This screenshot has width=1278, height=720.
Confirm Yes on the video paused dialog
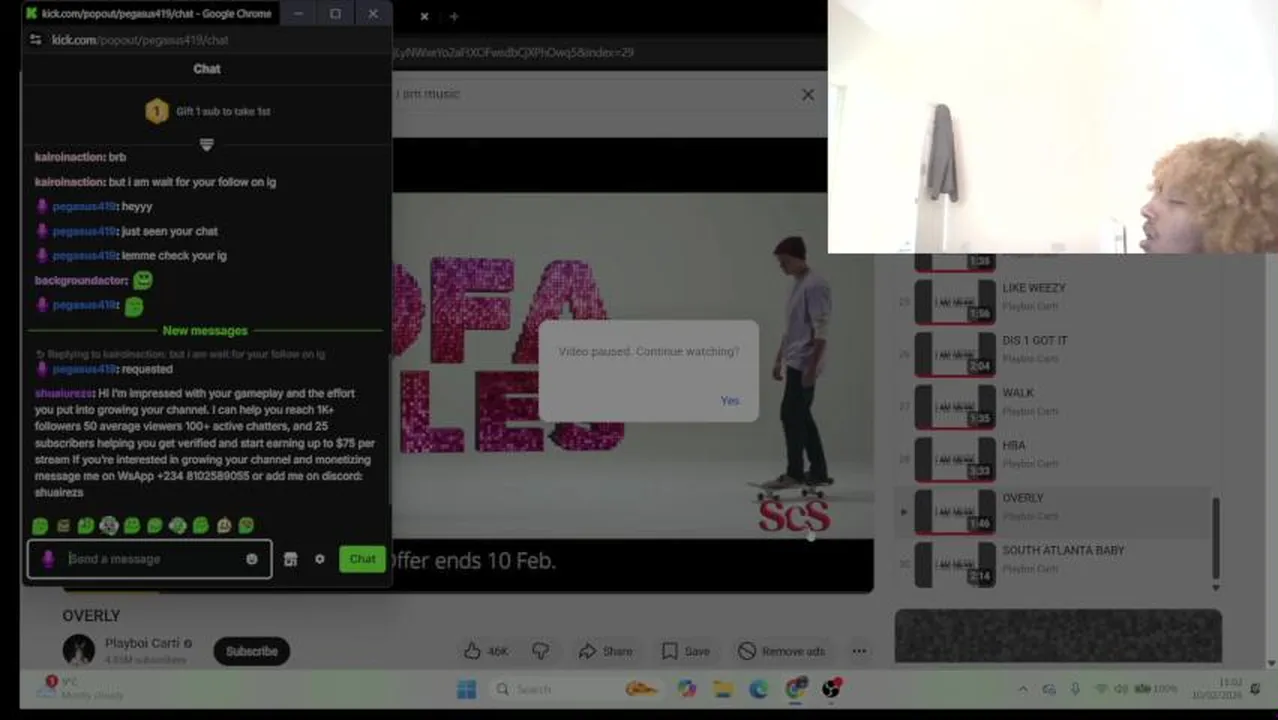(x=730, y=400)
